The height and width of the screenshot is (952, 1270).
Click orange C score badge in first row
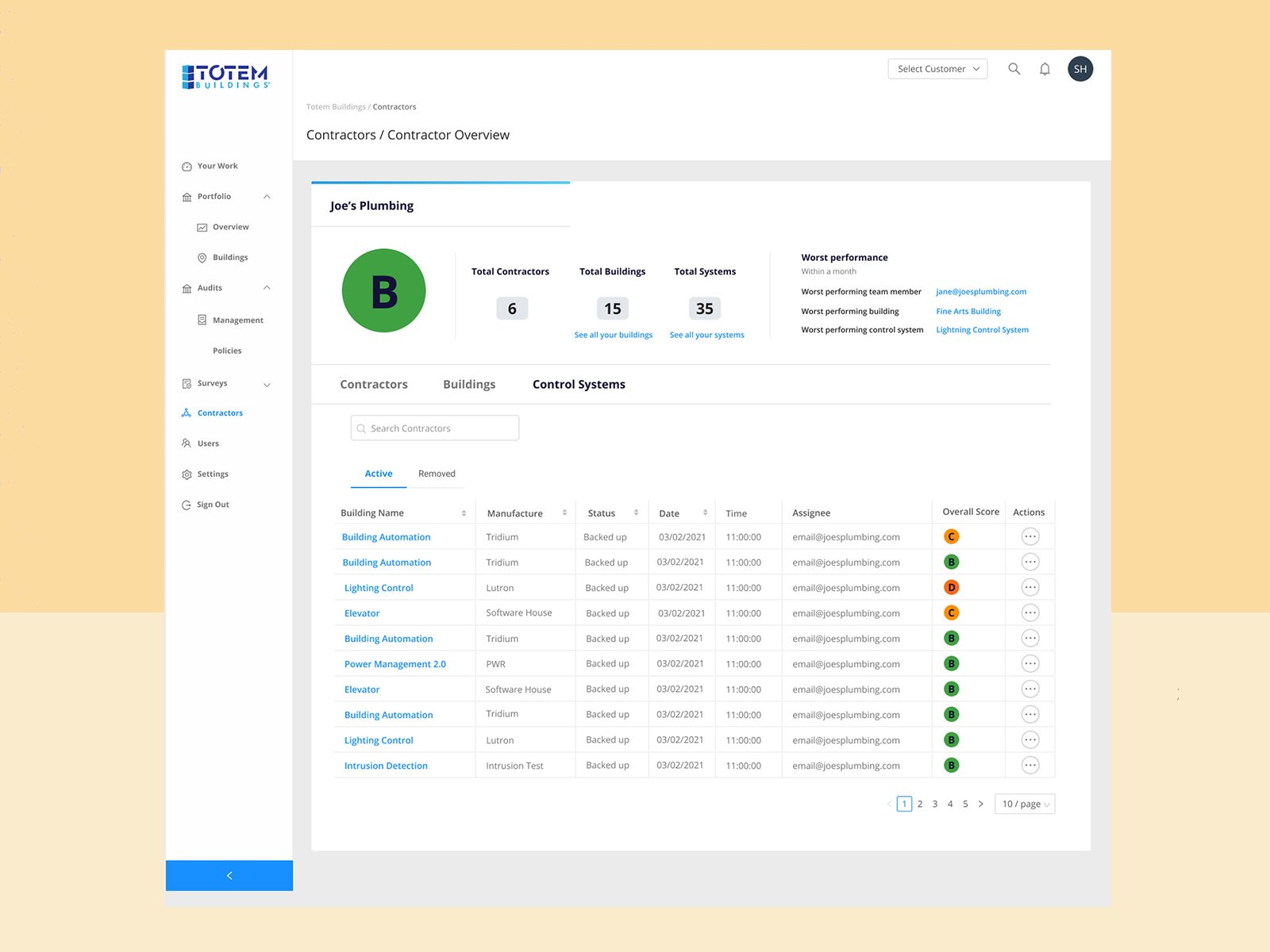[x=951, y=537]
